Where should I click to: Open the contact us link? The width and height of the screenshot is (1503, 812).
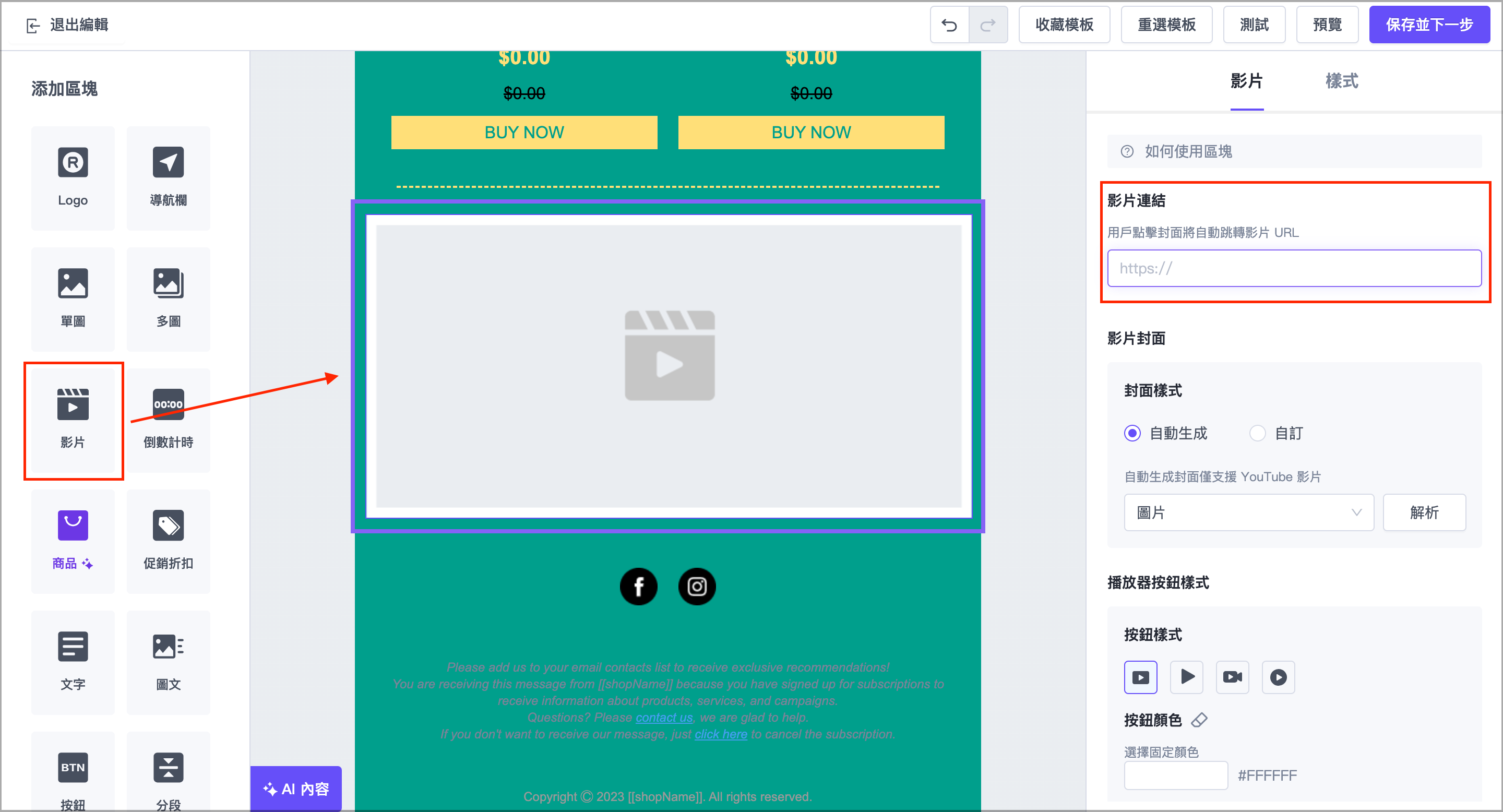tap(663, 717)
